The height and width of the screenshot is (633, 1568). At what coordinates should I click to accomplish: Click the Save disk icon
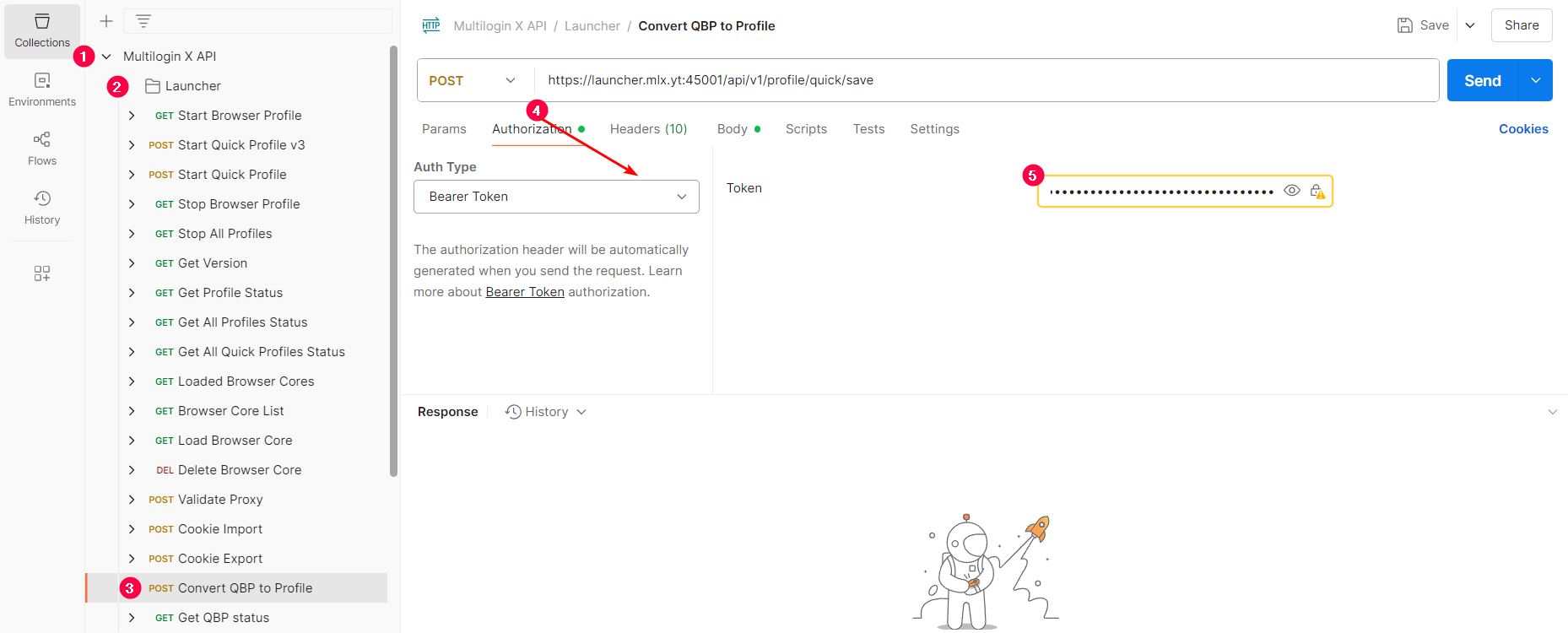click(1404, 25)
